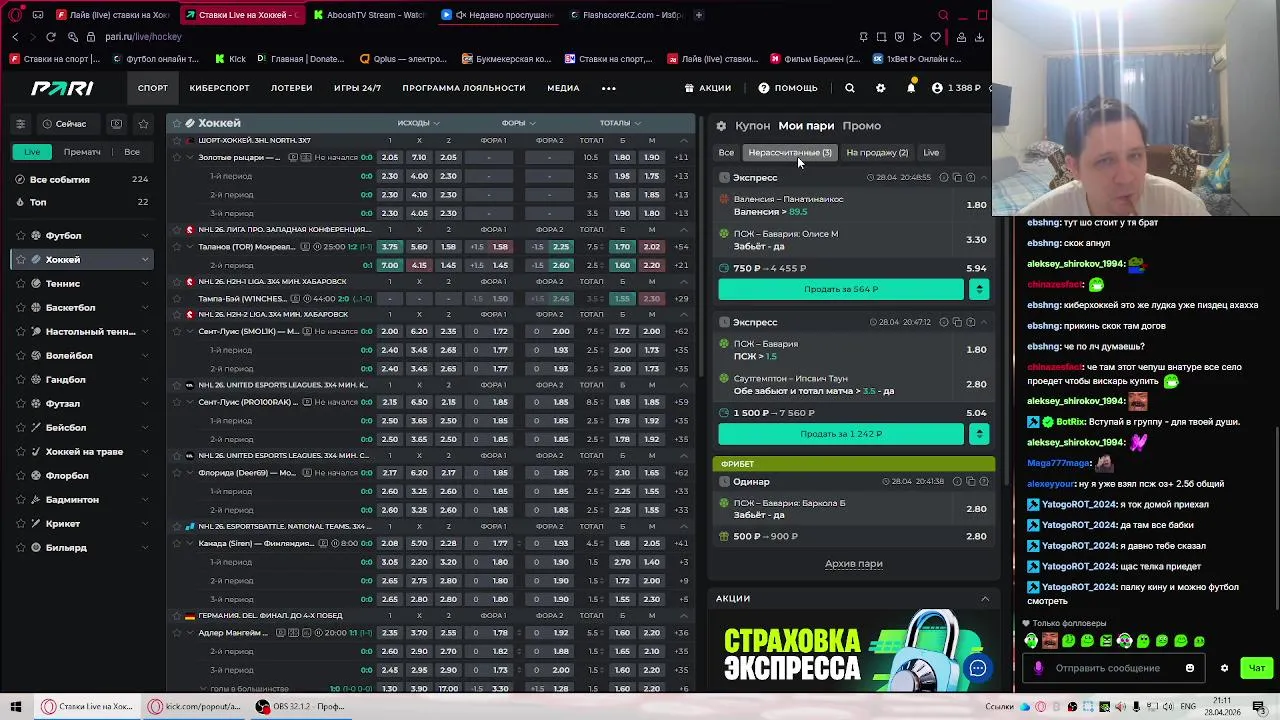This screenshot has height=720, width=1280.
Task: Open the live chat support bubble icon
Action: tap(977, 668)
